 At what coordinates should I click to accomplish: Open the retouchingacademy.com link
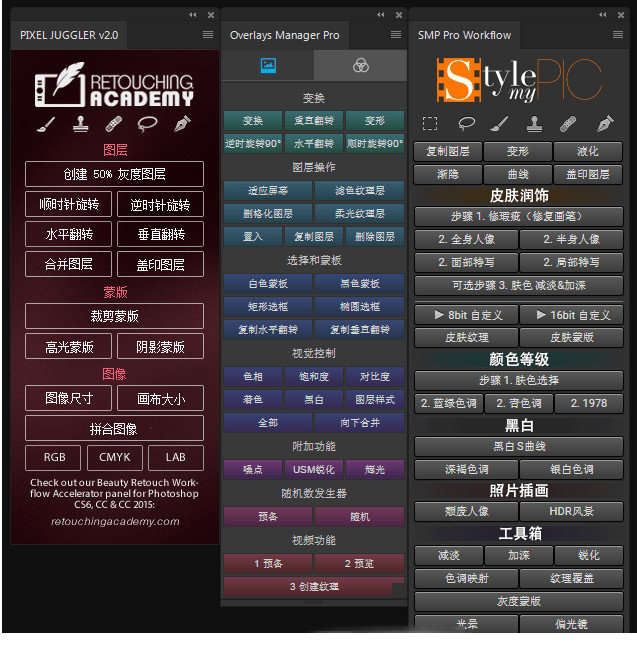pyautogui.click(x=115, y=521)
